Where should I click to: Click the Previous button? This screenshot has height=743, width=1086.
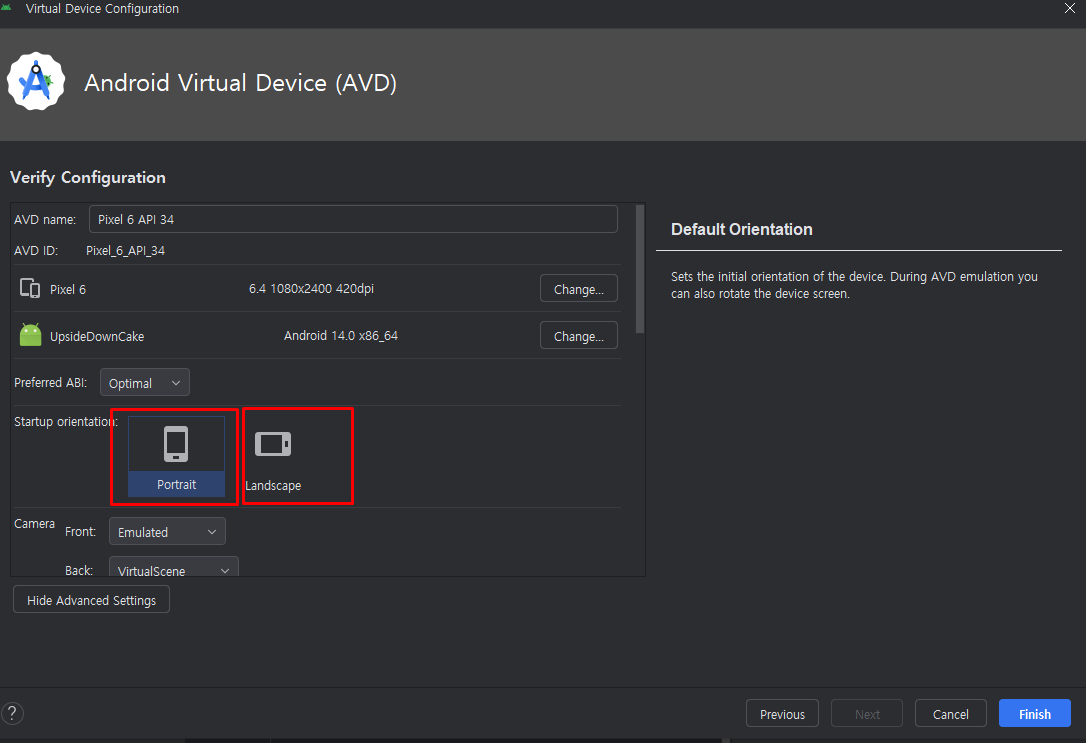[782, 713]
